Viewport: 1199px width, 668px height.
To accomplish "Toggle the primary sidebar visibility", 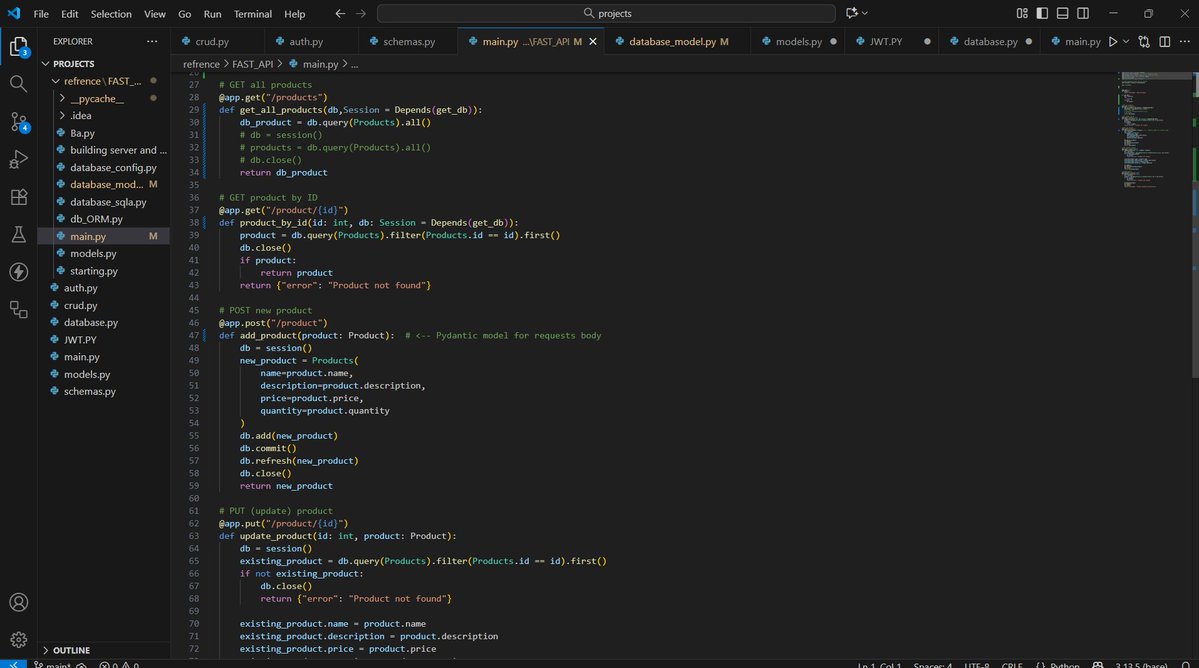I will (x=1040, y=13).
